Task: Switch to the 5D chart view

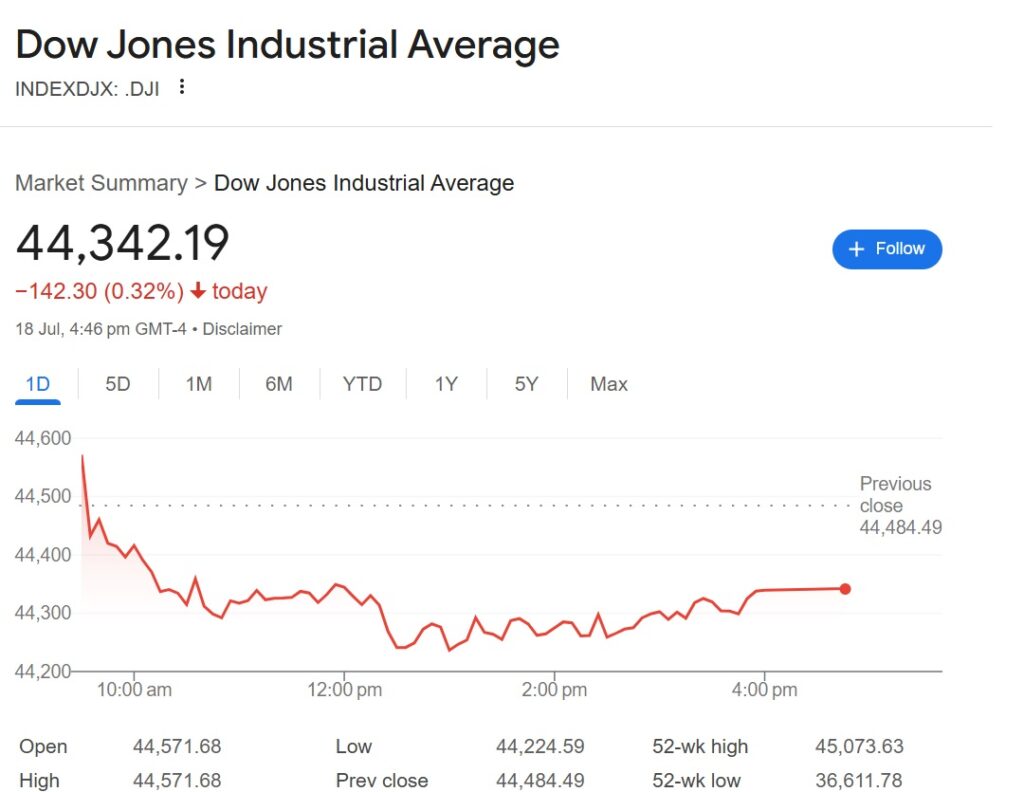Action: pos(117,384)
